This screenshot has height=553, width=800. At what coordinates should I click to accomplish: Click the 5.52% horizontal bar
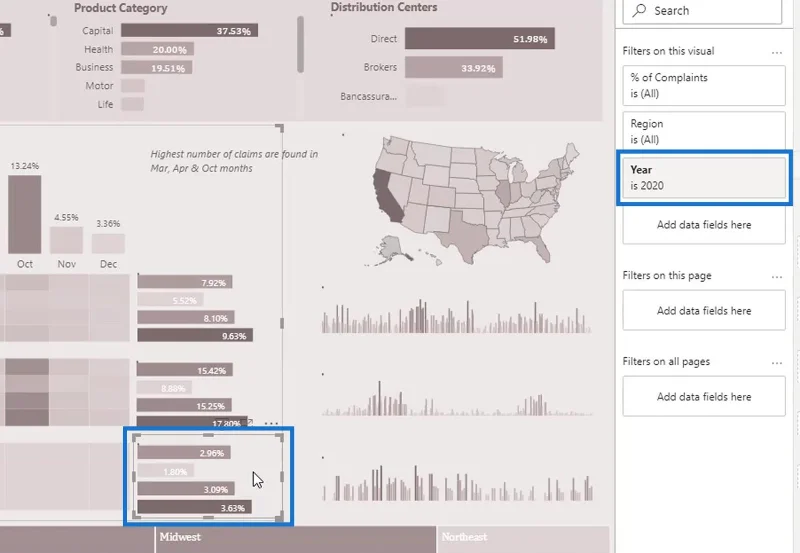click(170, 300)
